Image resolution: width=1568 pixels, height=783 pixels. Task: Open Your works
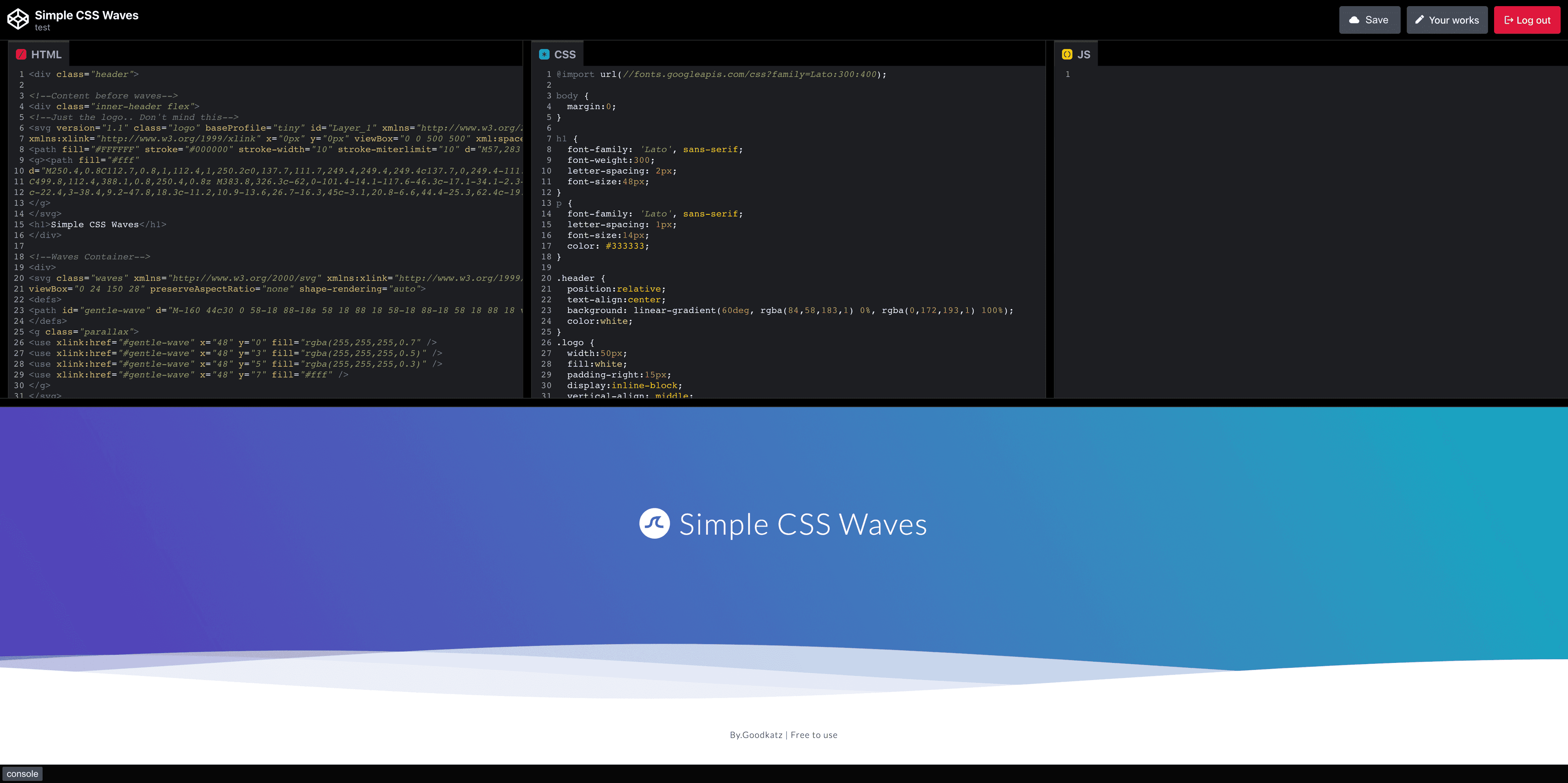[1447, 20]
